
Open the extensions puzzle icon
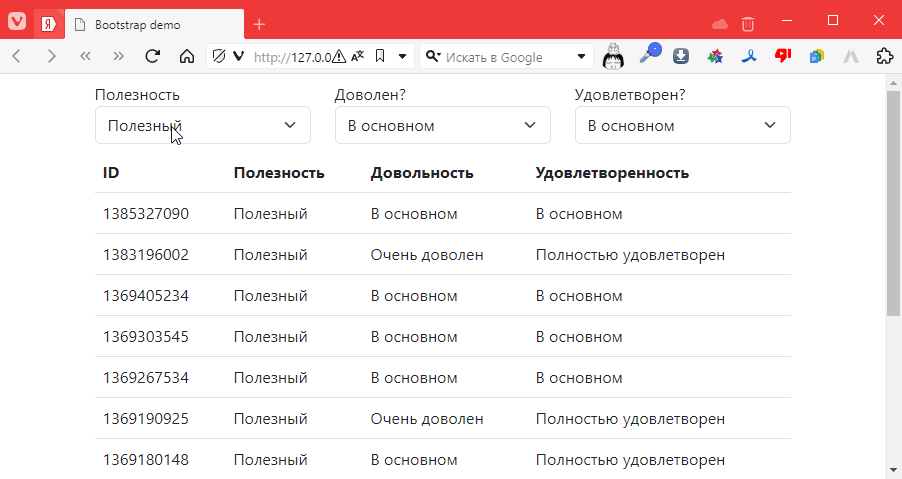click(884, 57)
